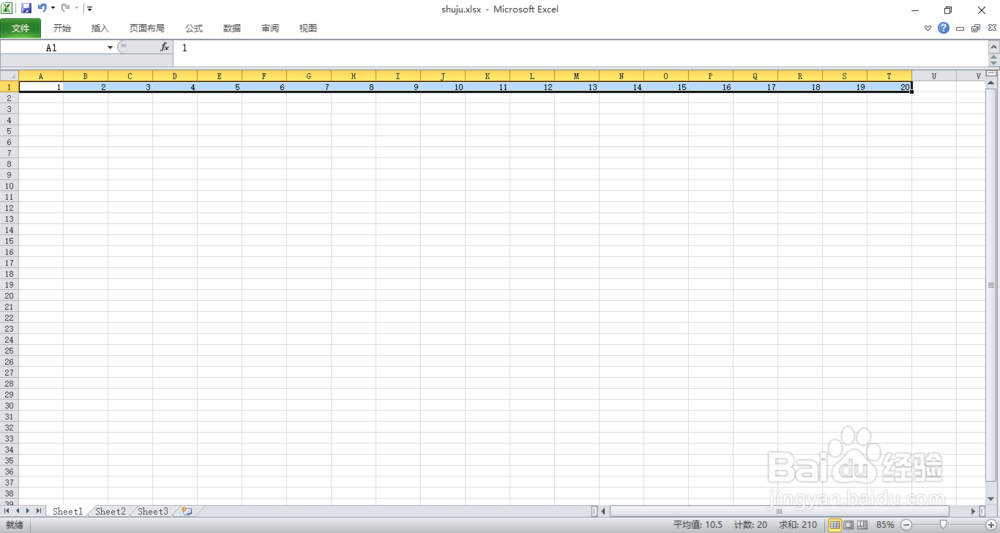Image resolution: width=1000 pixels, height=533 pixels.
Task: Select row header 1
Action: click(x=9, y=87)
